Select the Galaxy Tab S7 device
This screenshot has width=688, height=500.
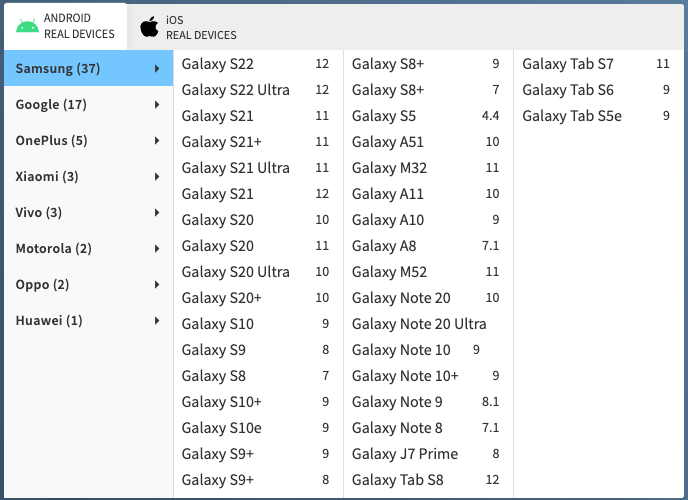click(596, 64)
